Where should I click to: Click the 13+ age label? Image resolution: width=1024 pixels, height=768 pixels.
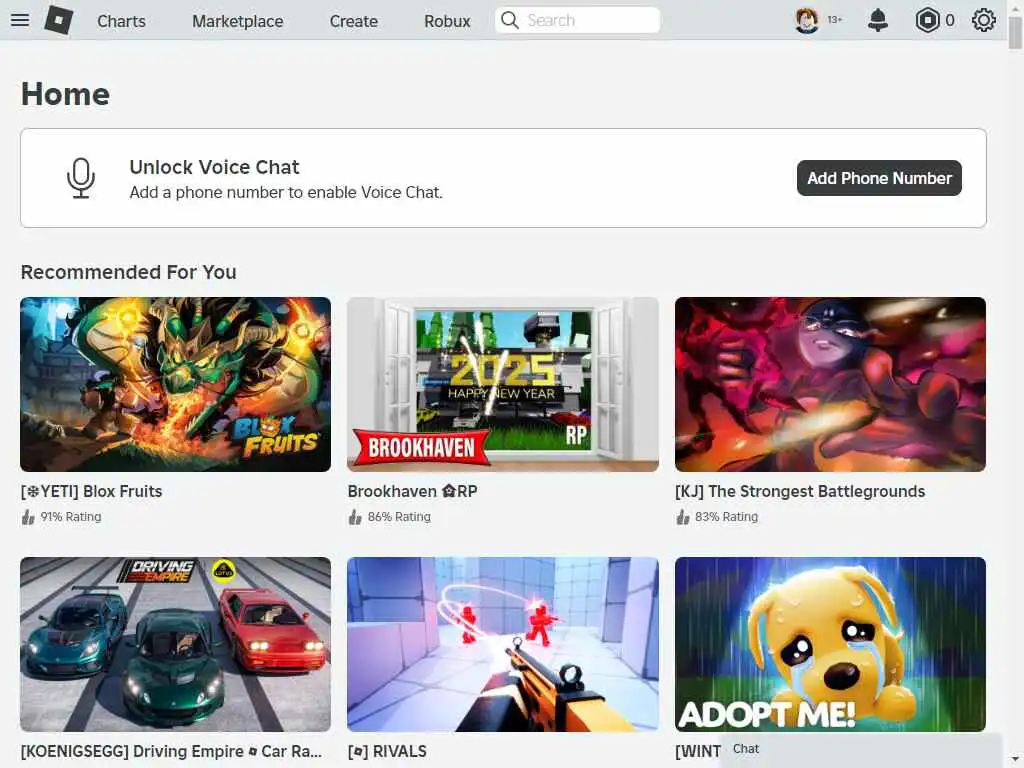pyautogui.click(x=835, y=20)
